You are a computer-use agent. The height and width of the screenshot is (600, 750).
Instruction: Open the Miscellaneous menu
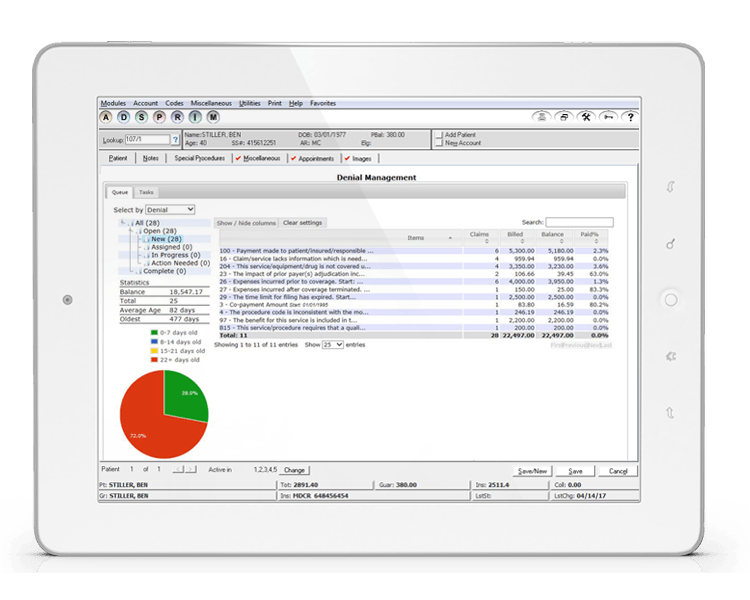211,103
